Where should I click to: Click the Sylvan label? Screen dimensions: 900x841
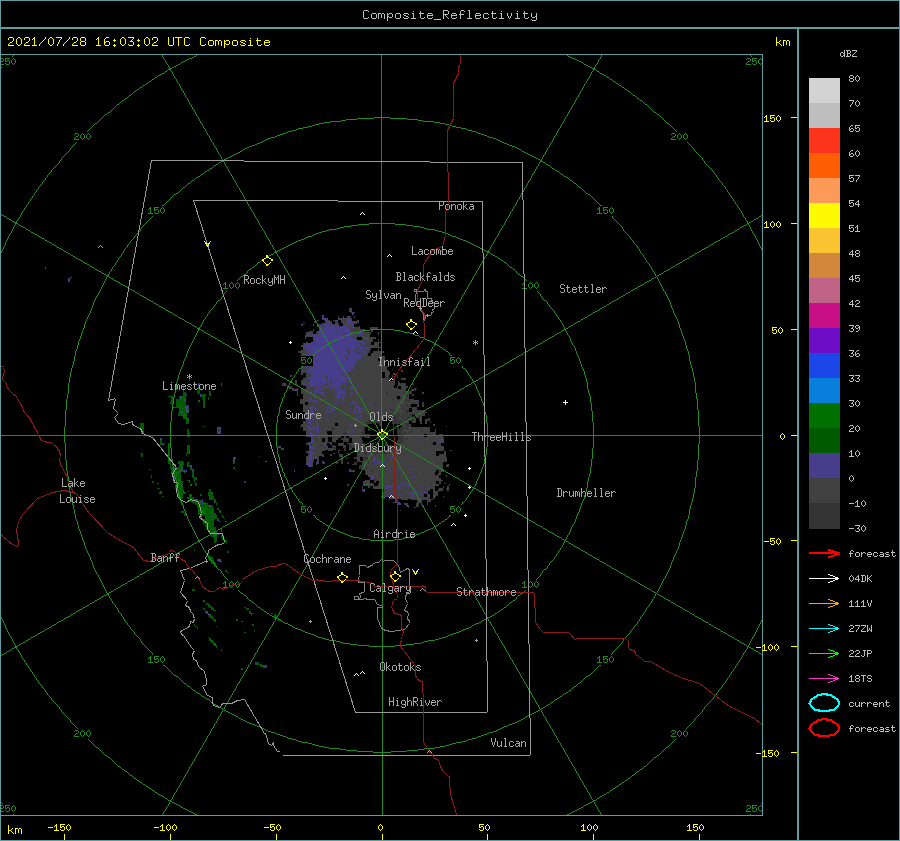pyautogui.click(x=383, y=295)
